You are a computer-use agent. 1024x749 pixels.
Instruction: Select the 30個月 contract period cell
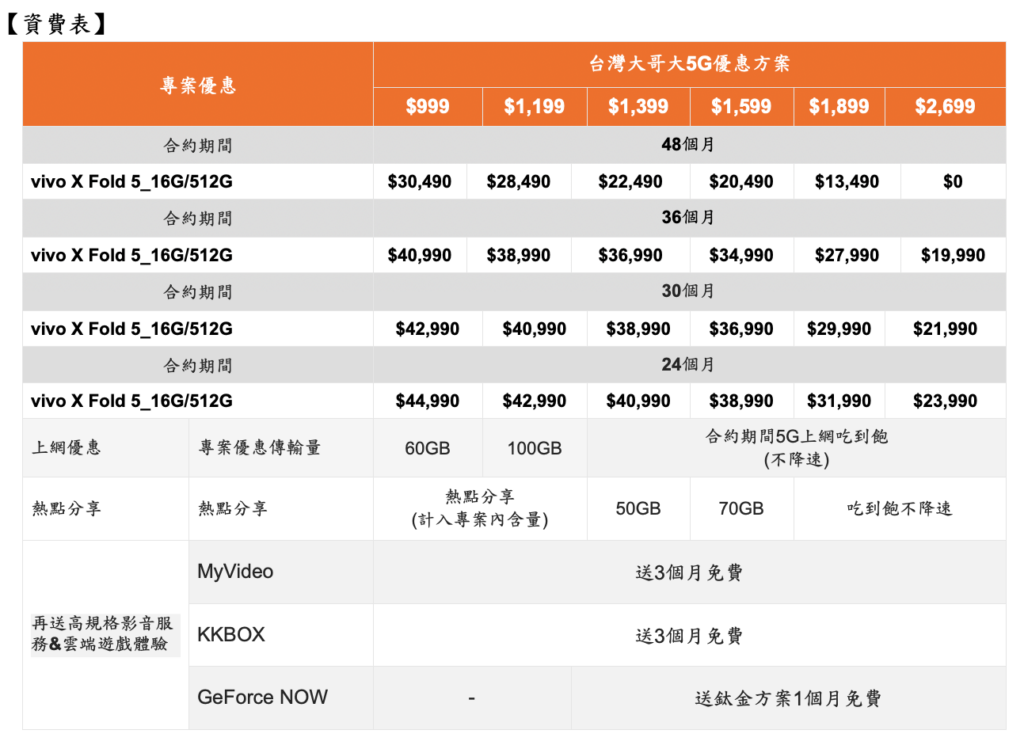click(689, 291)
